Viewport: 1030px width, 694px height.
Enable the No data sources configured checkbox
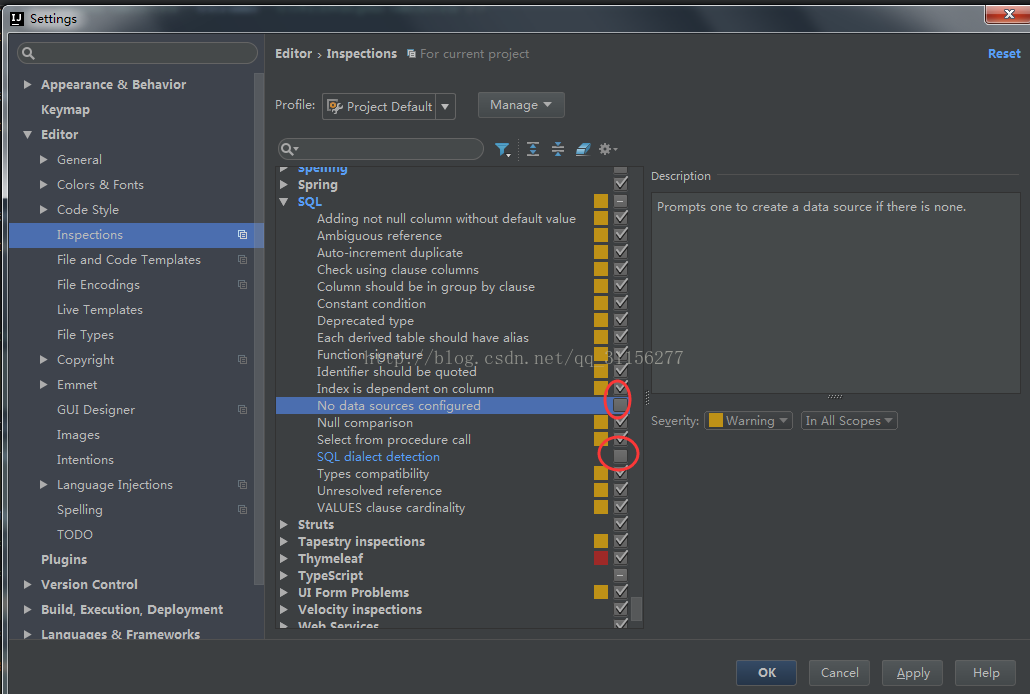(620, 405)
